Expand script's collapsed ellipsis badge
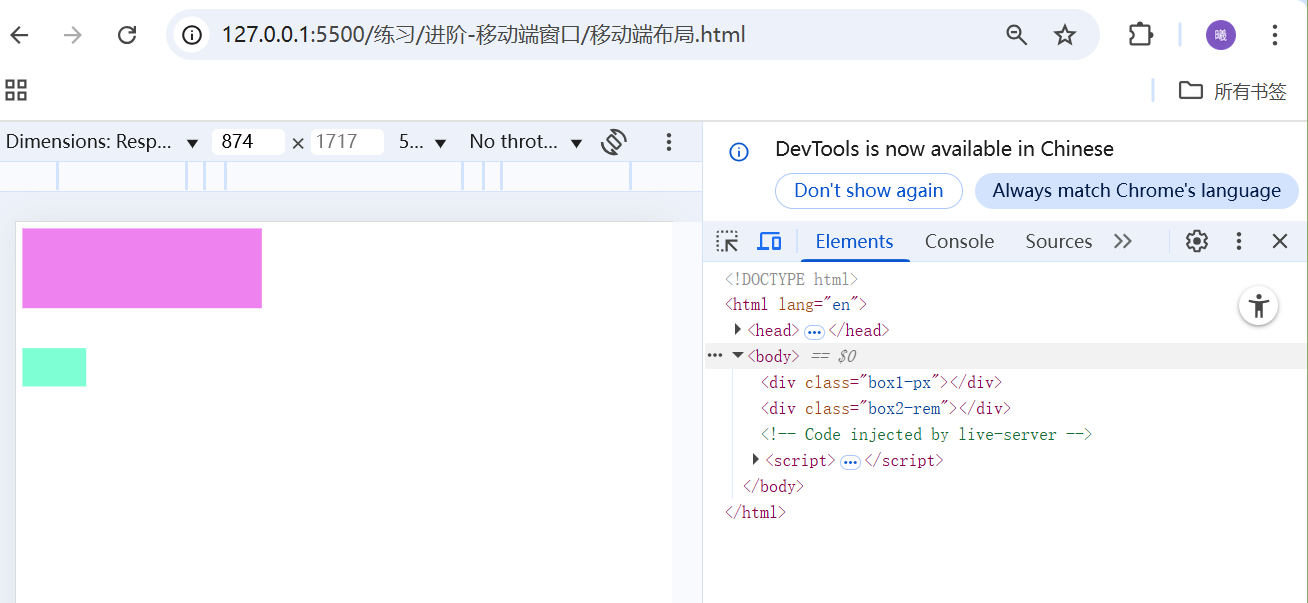 (x=850, y=461)
